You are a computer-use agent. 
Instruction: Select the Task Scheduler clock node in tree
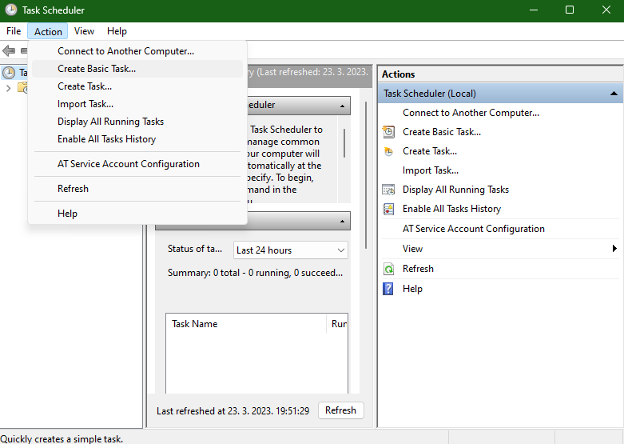point(9,72)
